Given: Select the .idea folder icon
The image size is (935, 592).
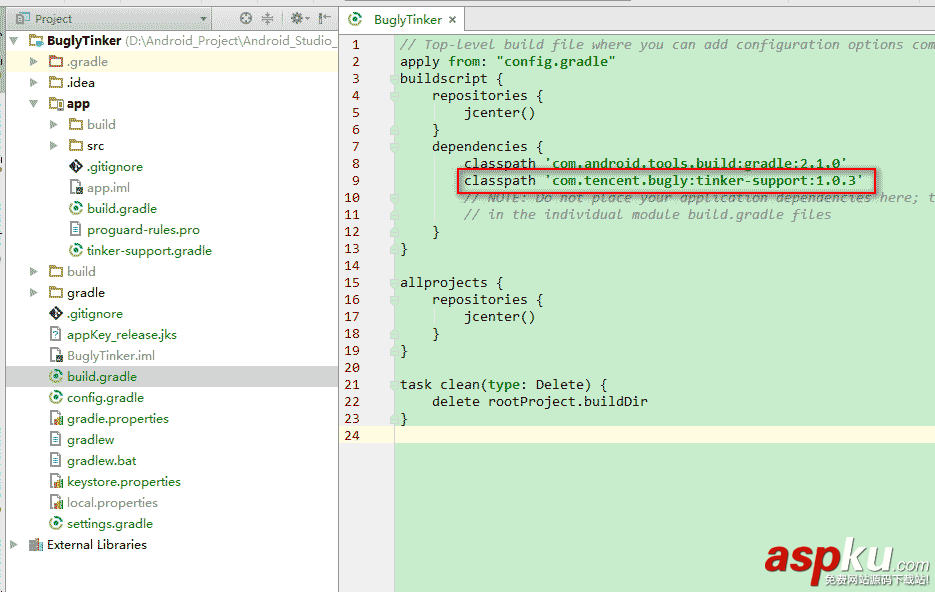Looking at the screenshot, I should click(x=56, y=82).
